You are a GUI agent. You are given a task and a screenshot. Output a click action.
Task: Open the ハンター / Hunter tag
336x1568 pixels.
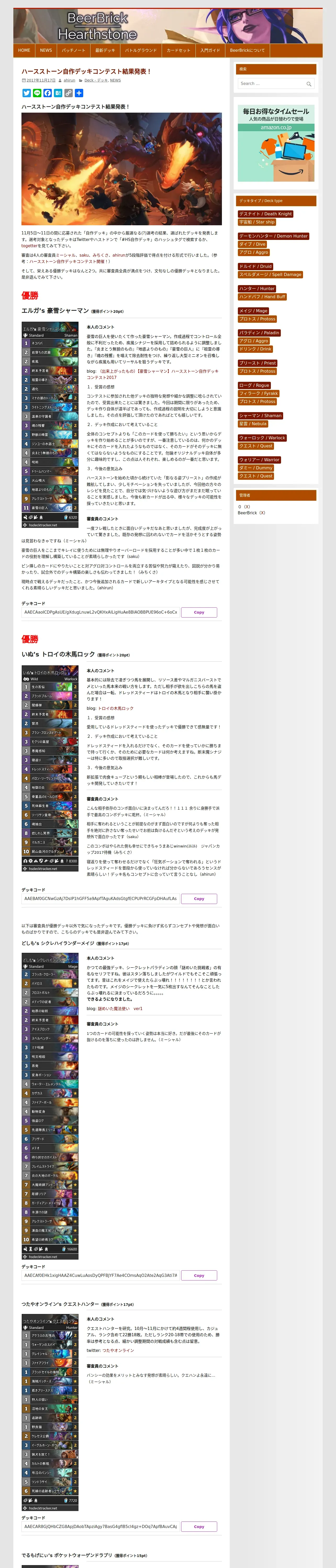257,289
